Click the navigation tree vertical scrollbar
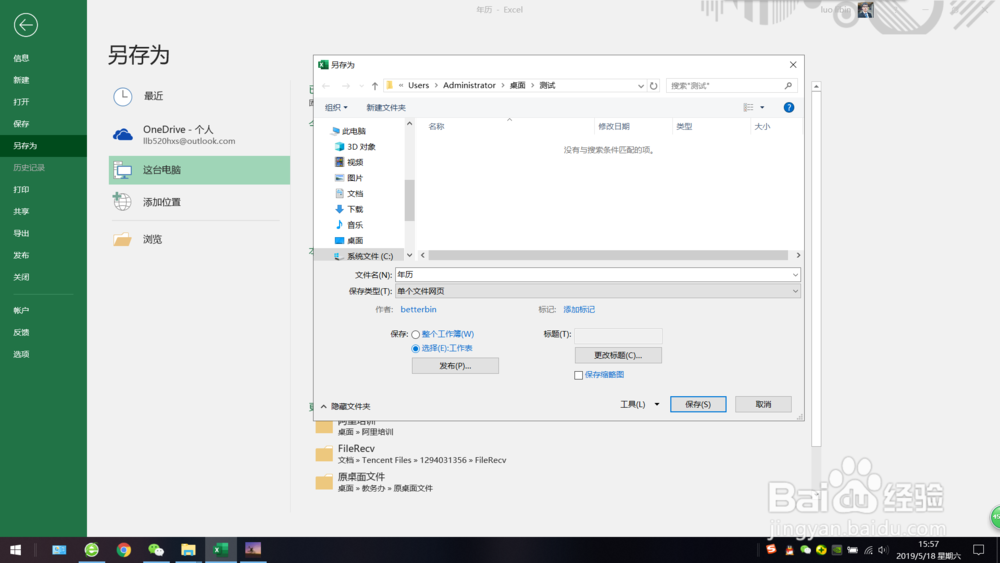The image size is (1000, 563). coord(409,200)
